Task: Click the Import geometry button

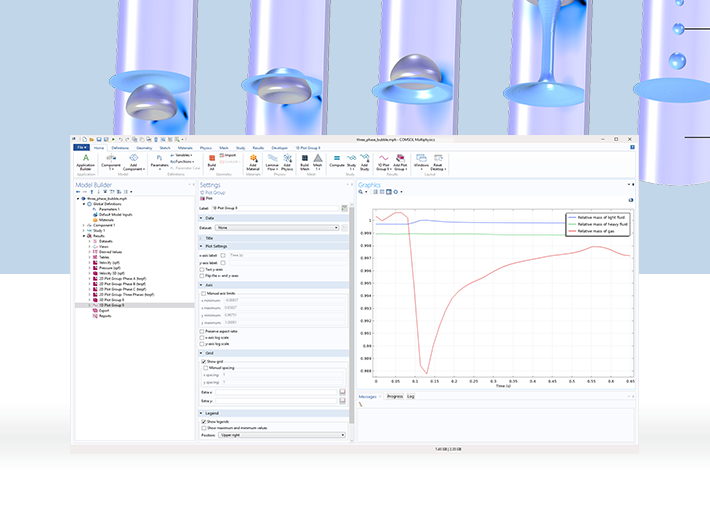Action: pyautogui.click(x=228, y=155)
